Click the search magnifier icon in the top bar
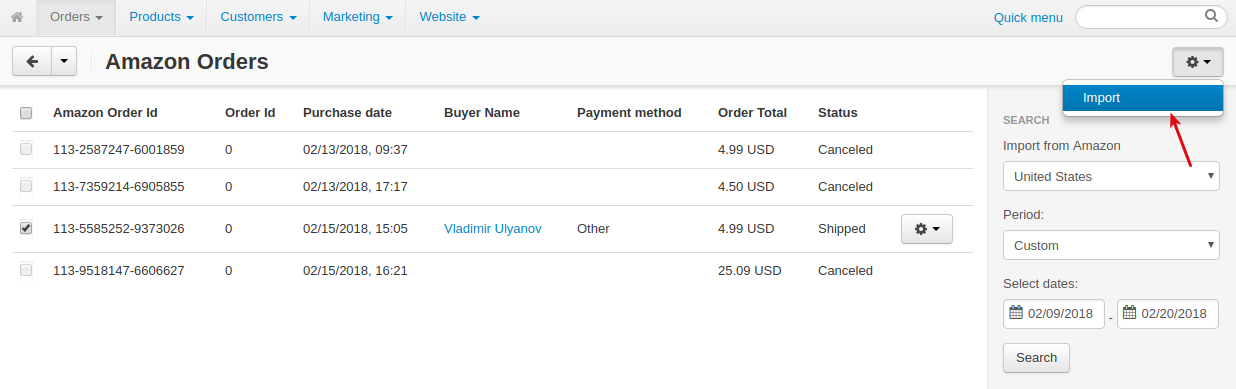Image resolution: width=1236 pixels, height=389 pixels. tap(1211, 16)
